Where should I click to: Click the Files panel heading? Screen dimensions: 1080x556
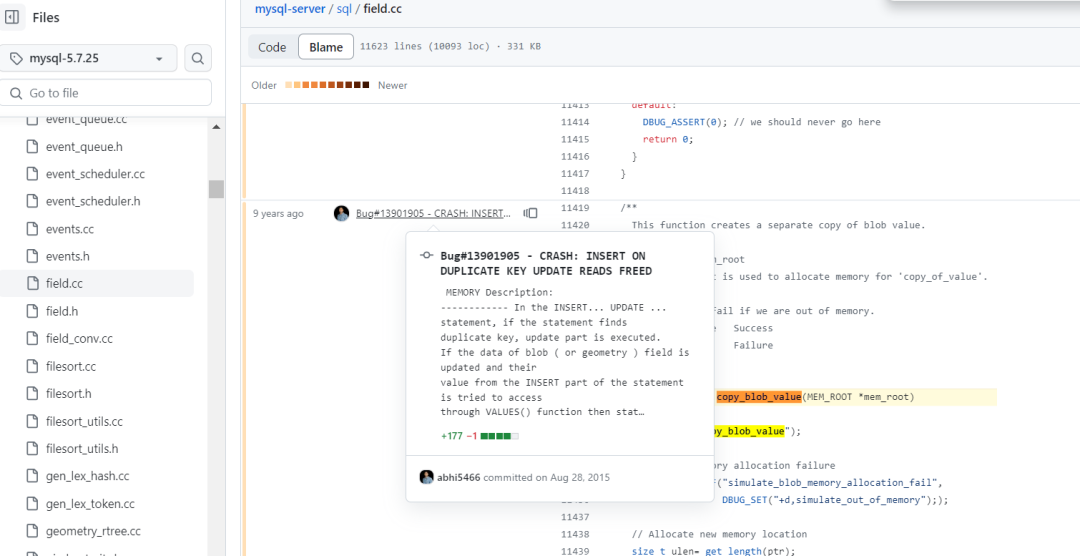pyautogui.click(x=46, y=17)
